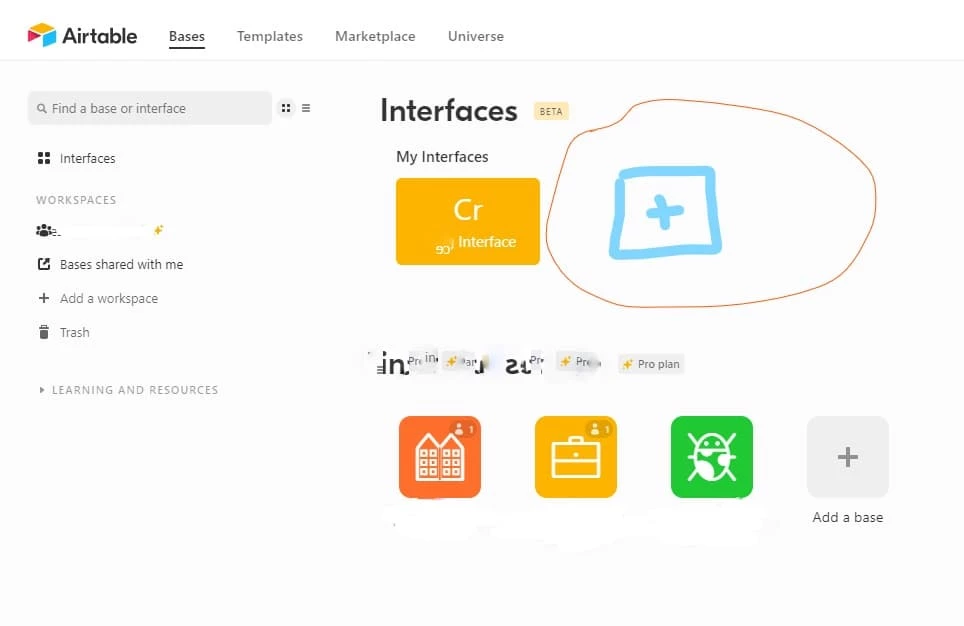
Task: Open the green bug base
Action: [x=712, y=457]
